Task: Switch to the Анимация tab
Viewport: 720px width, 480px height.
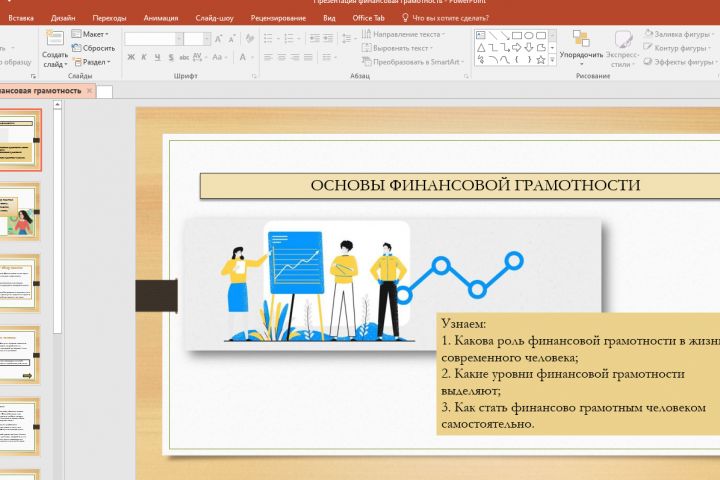Action: [x=161, y=18]
